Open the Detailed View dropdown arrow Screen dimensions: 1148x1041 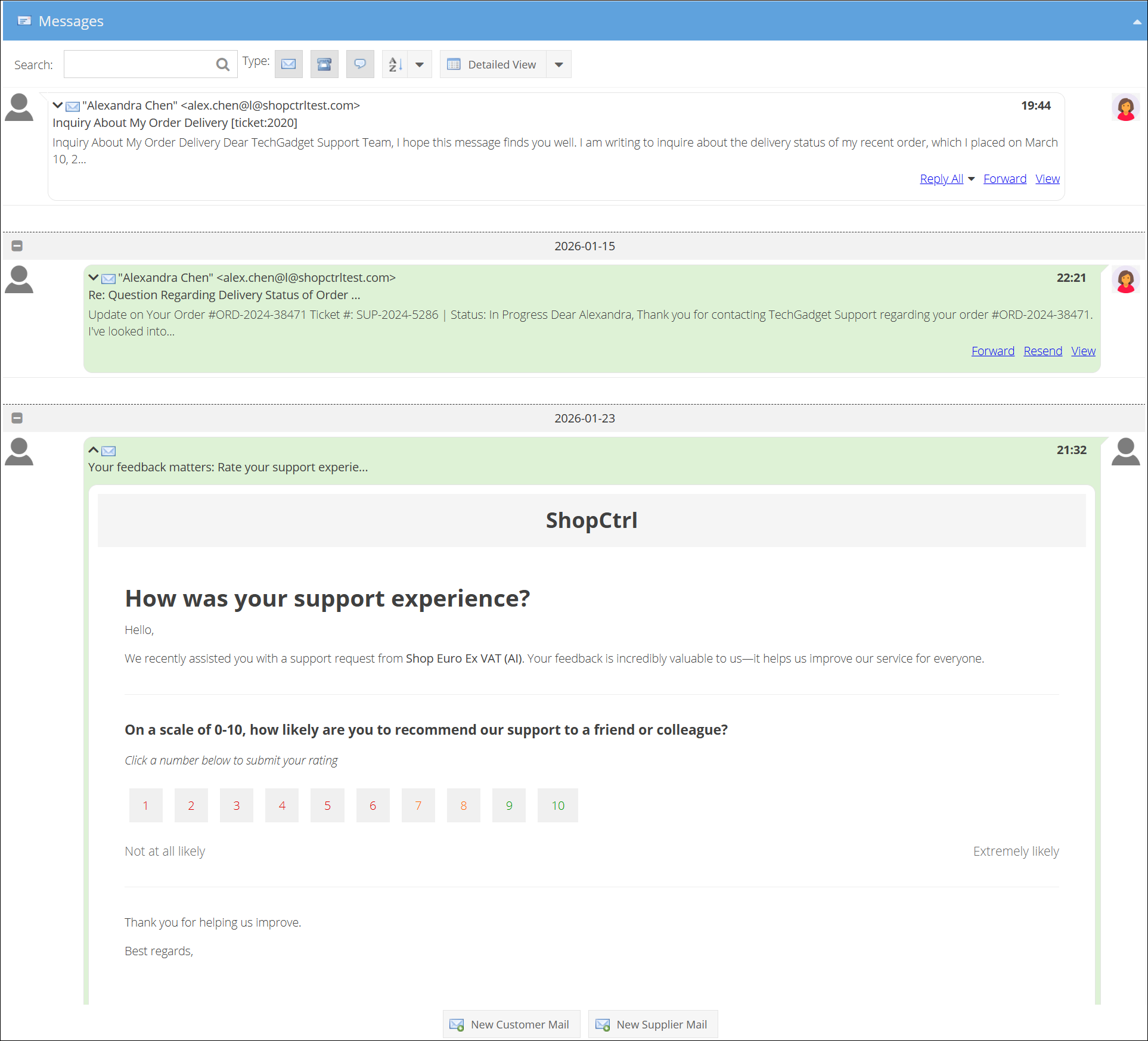pyautogui.click(x=559, y=64)
